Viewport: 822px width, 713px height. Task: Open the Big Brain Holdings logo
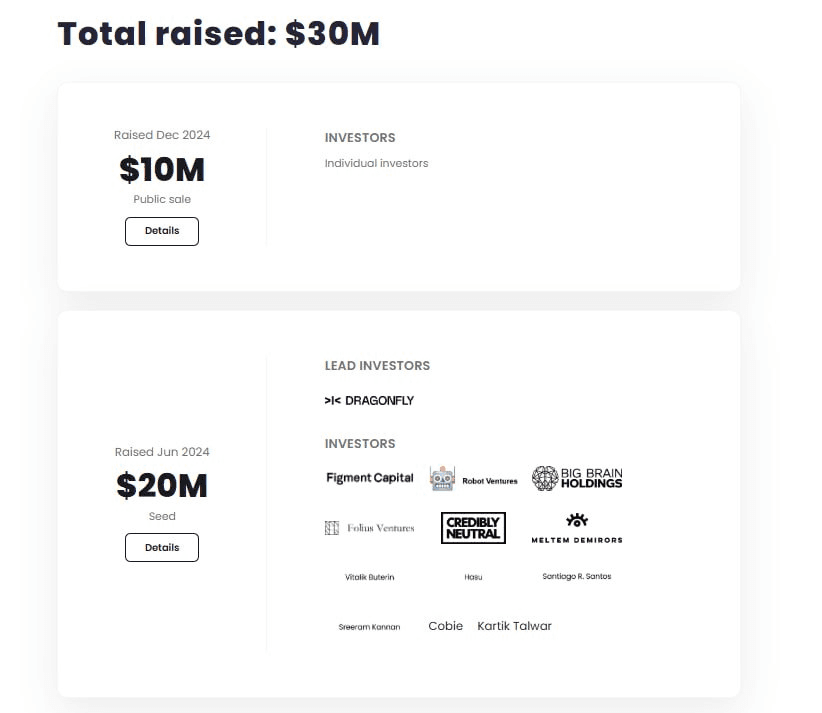click(x=577, y=478)
